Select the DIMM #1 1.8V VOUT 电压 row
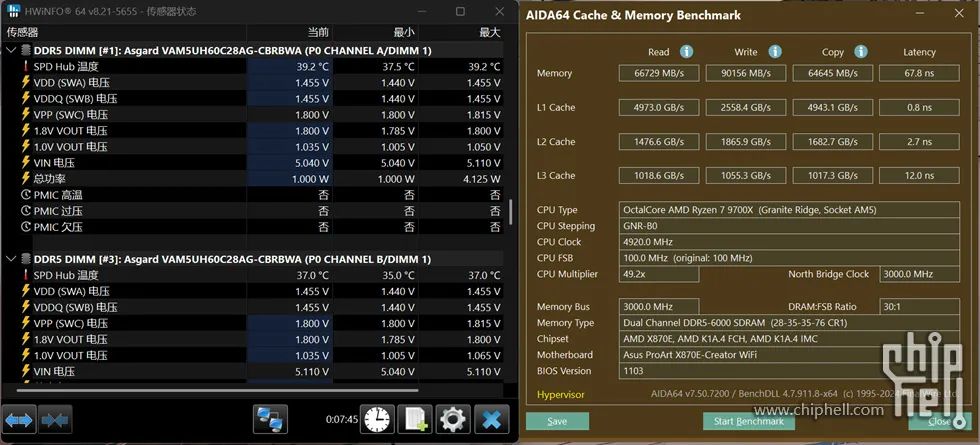 click(253, 131)
